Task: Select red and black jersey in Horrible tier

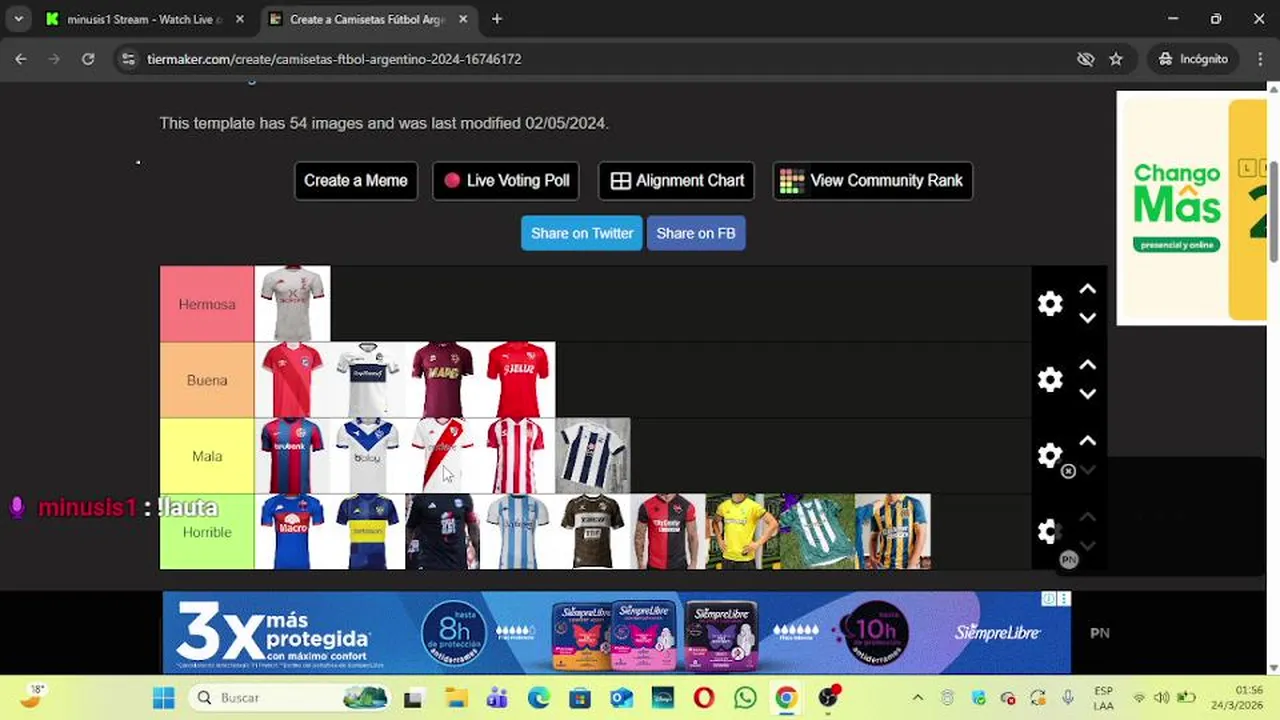Action: [667, 532]
